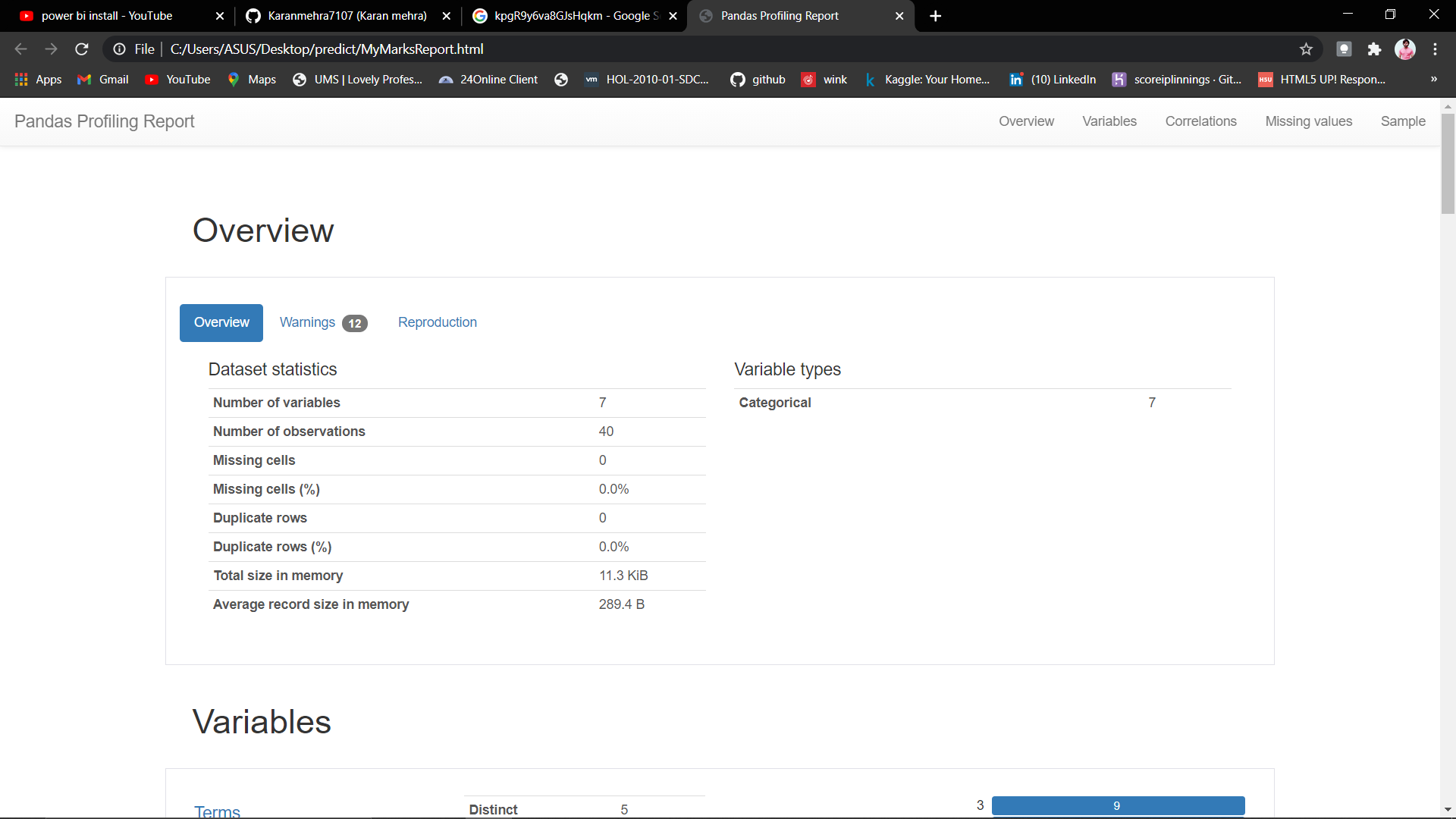Open the browser extensions puzzle icon
The width and height of the screenshot is (1456, 819).
tap(1375, 49)
